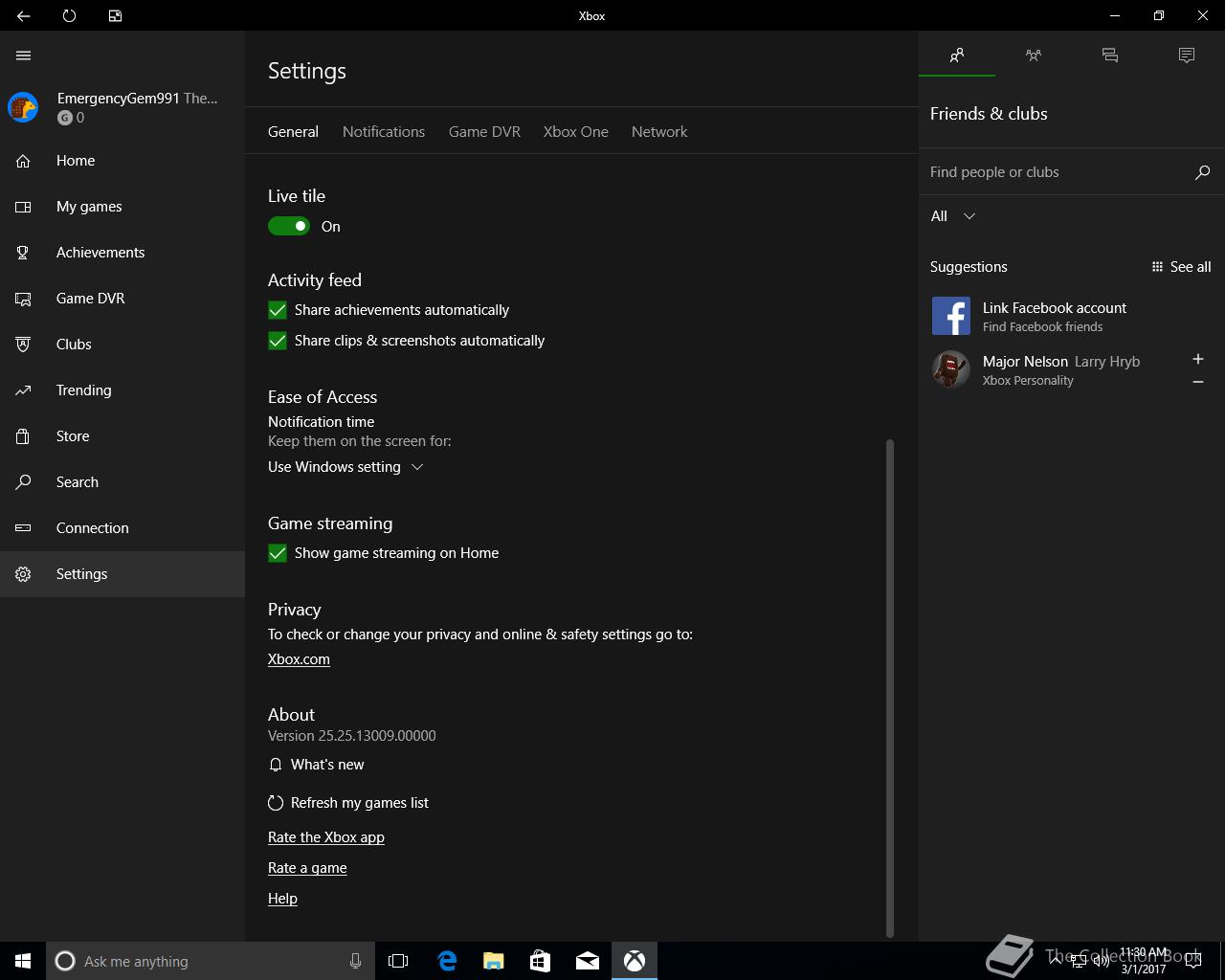Click the search magnifier in friends panel
Image resolution: width=1225 pixels, height=980 pixels.
(1203, 172)
